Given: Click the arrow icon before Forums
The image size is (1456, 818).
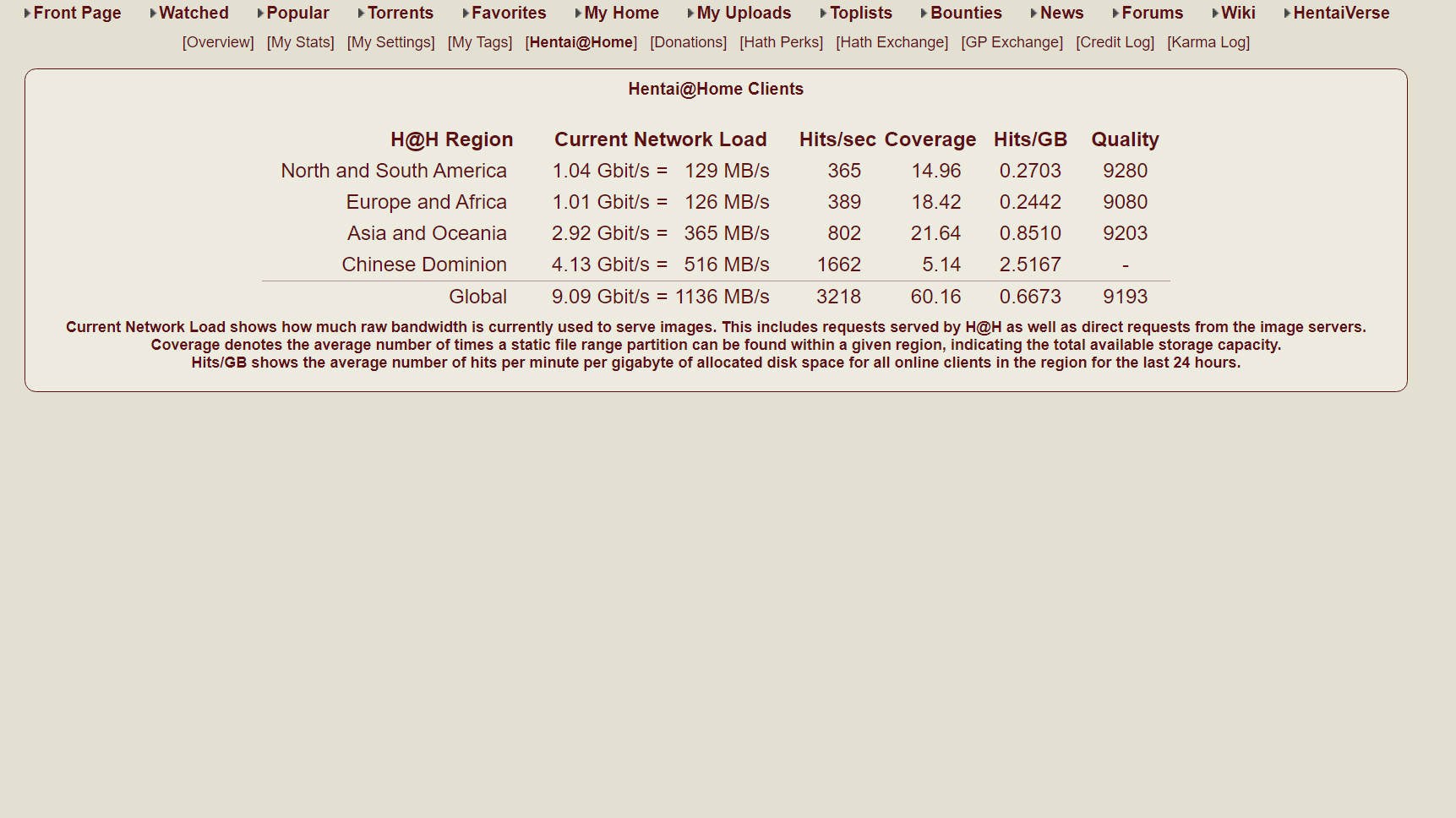Looking at the screenshot, I should pos(1115,14).
